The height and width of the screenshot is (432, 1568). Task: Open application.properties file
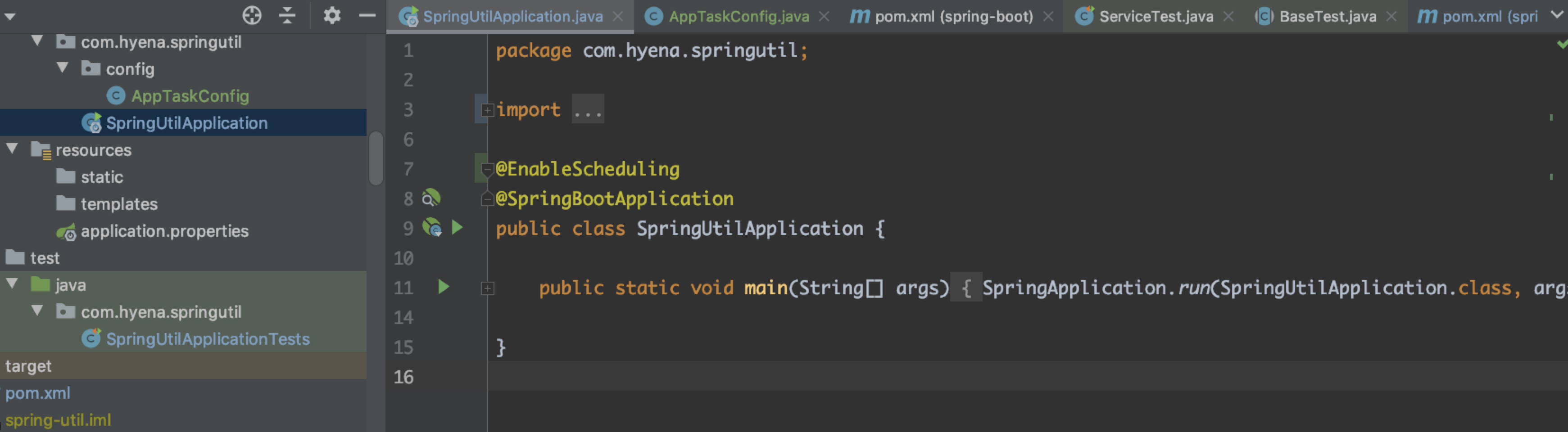[164, 230]
